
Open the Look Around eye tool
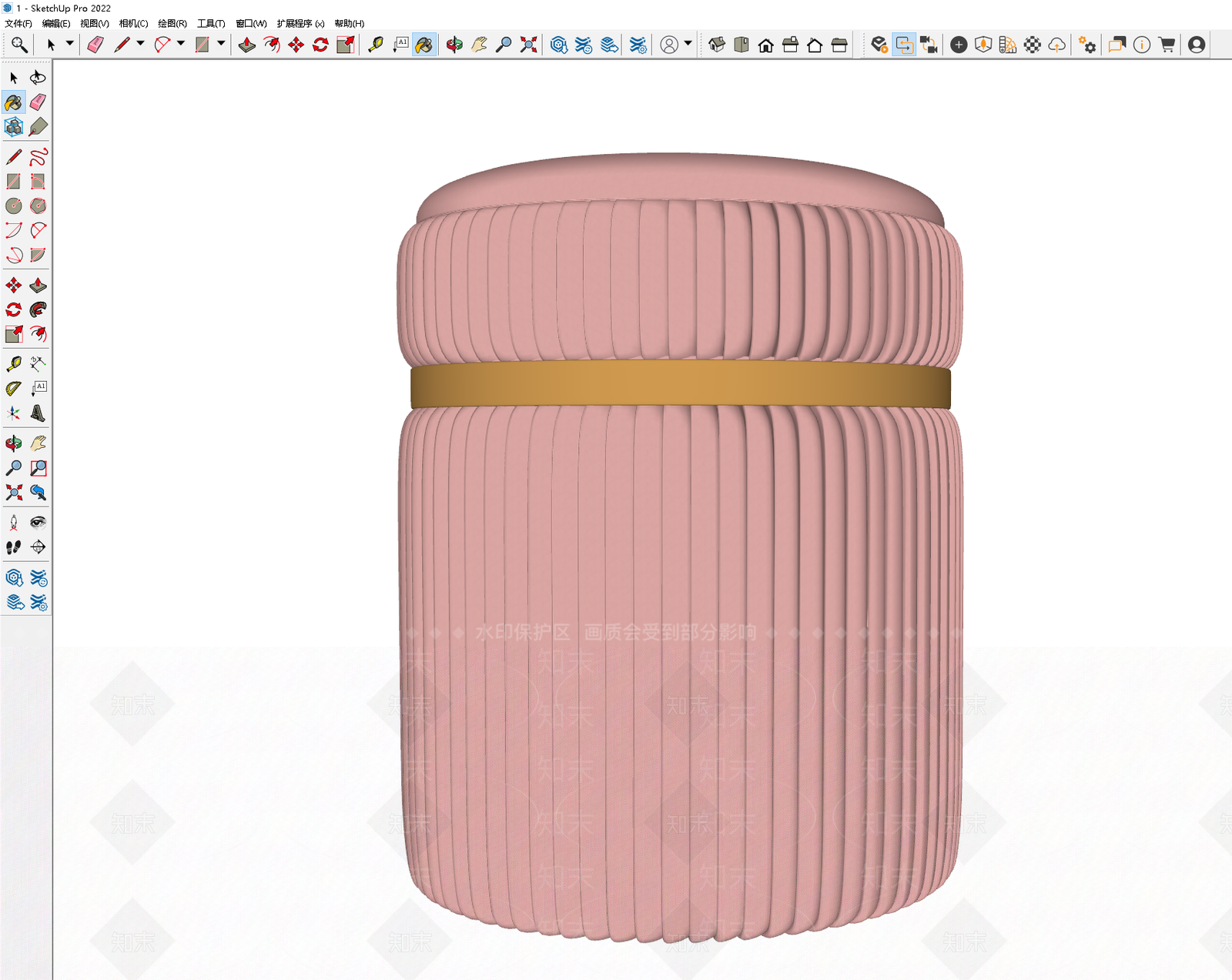click(x=38, y=523)
